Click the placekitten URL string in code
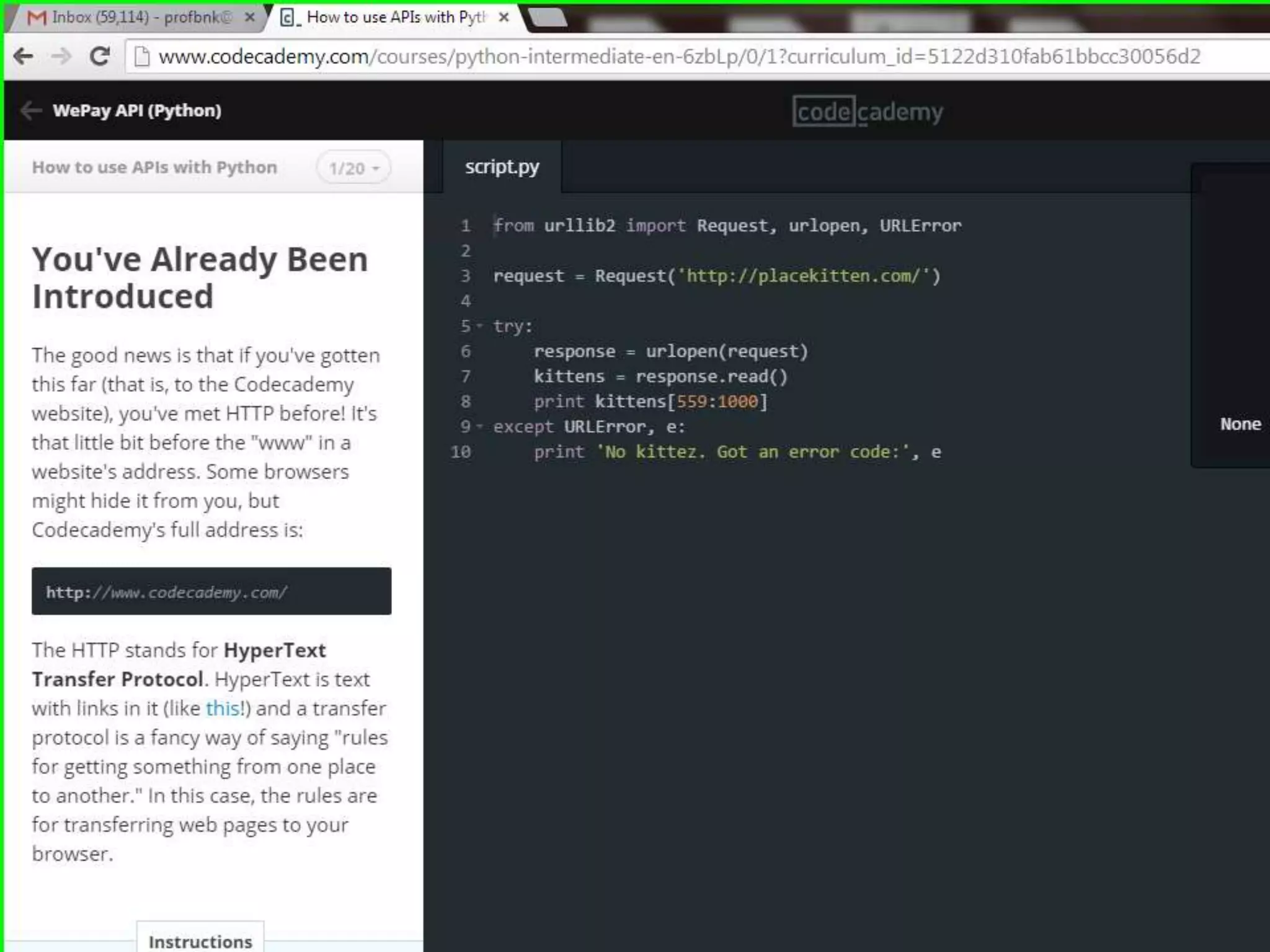Screen dimensions: 1270x952 pos(803,276)
